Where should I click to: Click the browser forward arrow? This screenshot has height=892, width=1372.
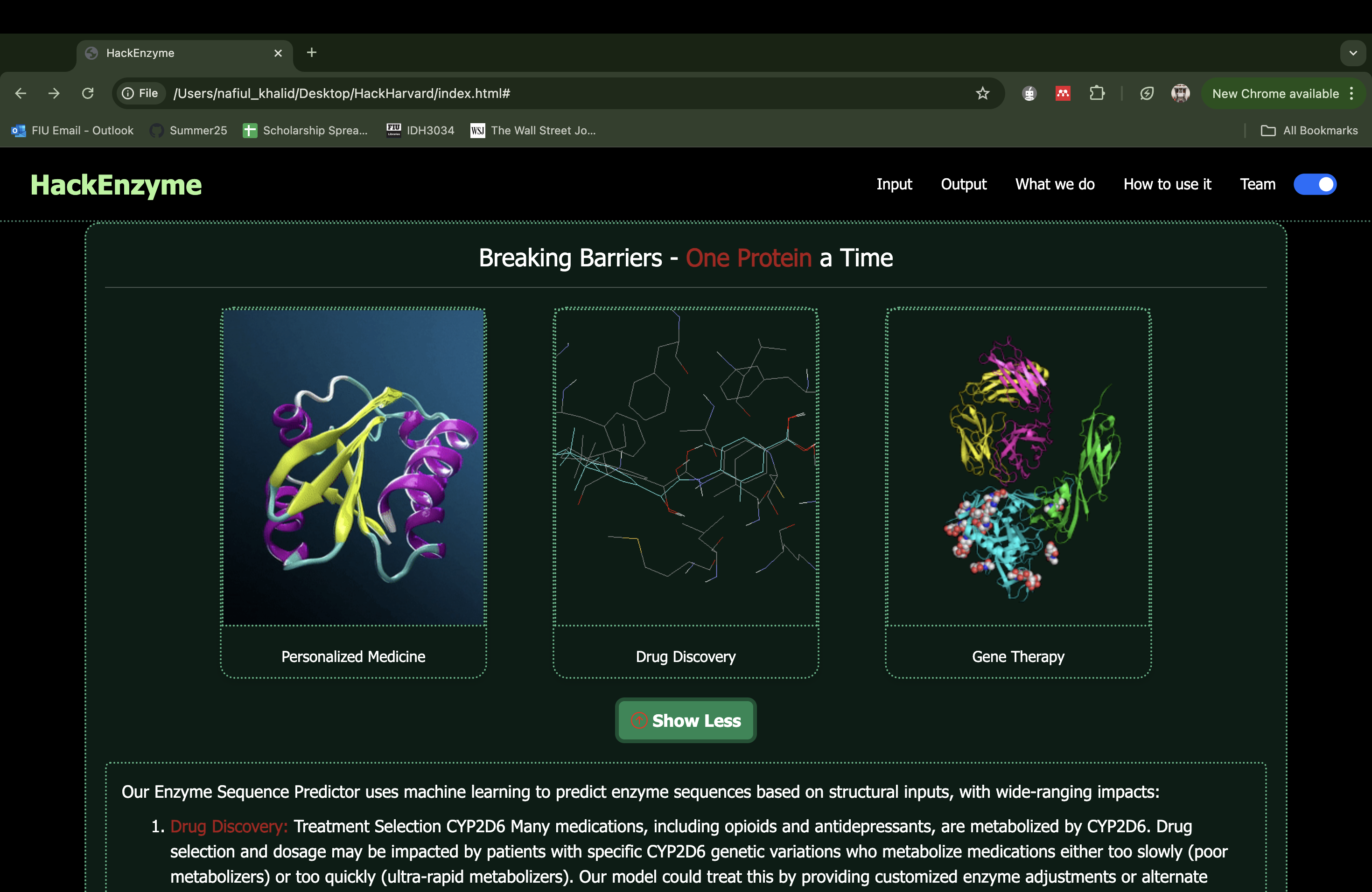coord(54,93)
